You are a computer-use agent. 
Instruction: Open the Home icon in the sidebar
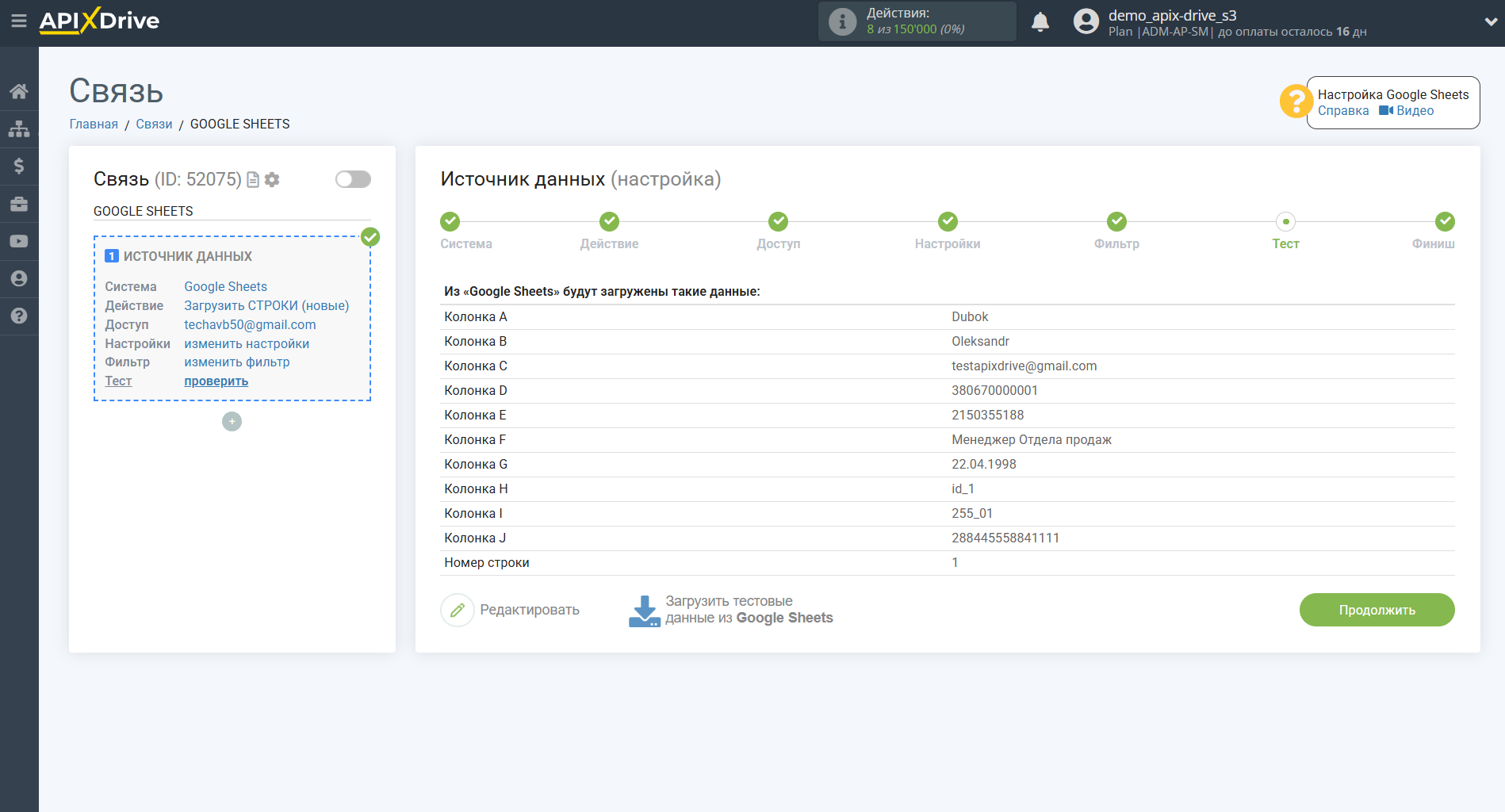19,91
